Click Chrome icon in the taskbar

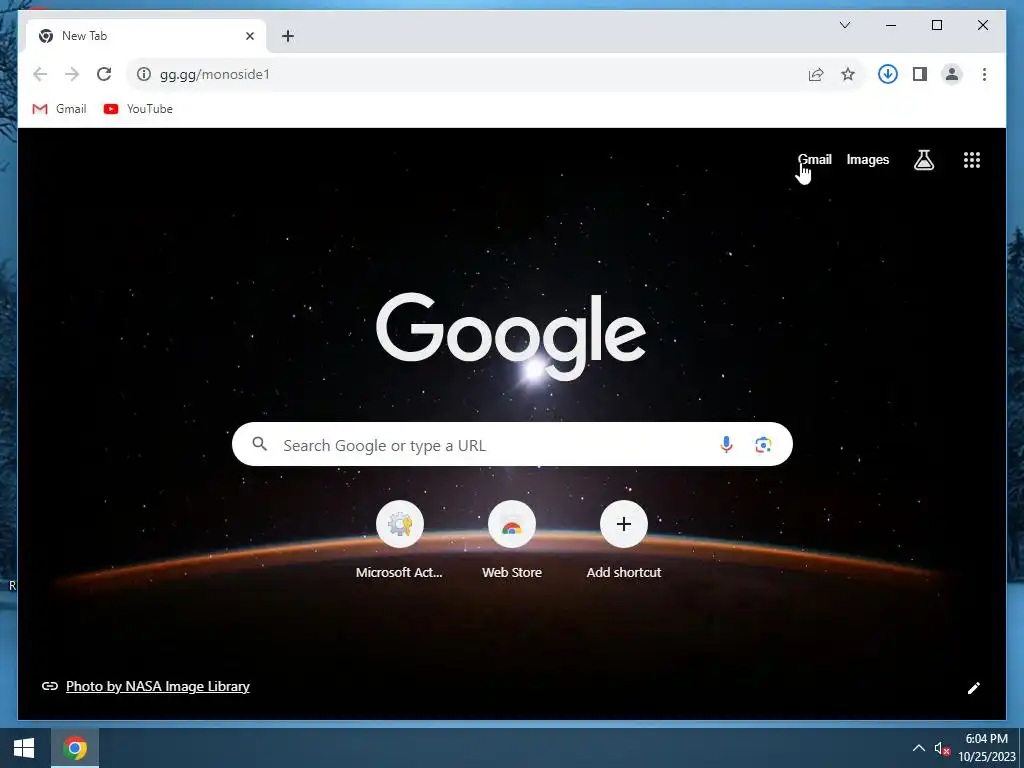coord(74,748)
